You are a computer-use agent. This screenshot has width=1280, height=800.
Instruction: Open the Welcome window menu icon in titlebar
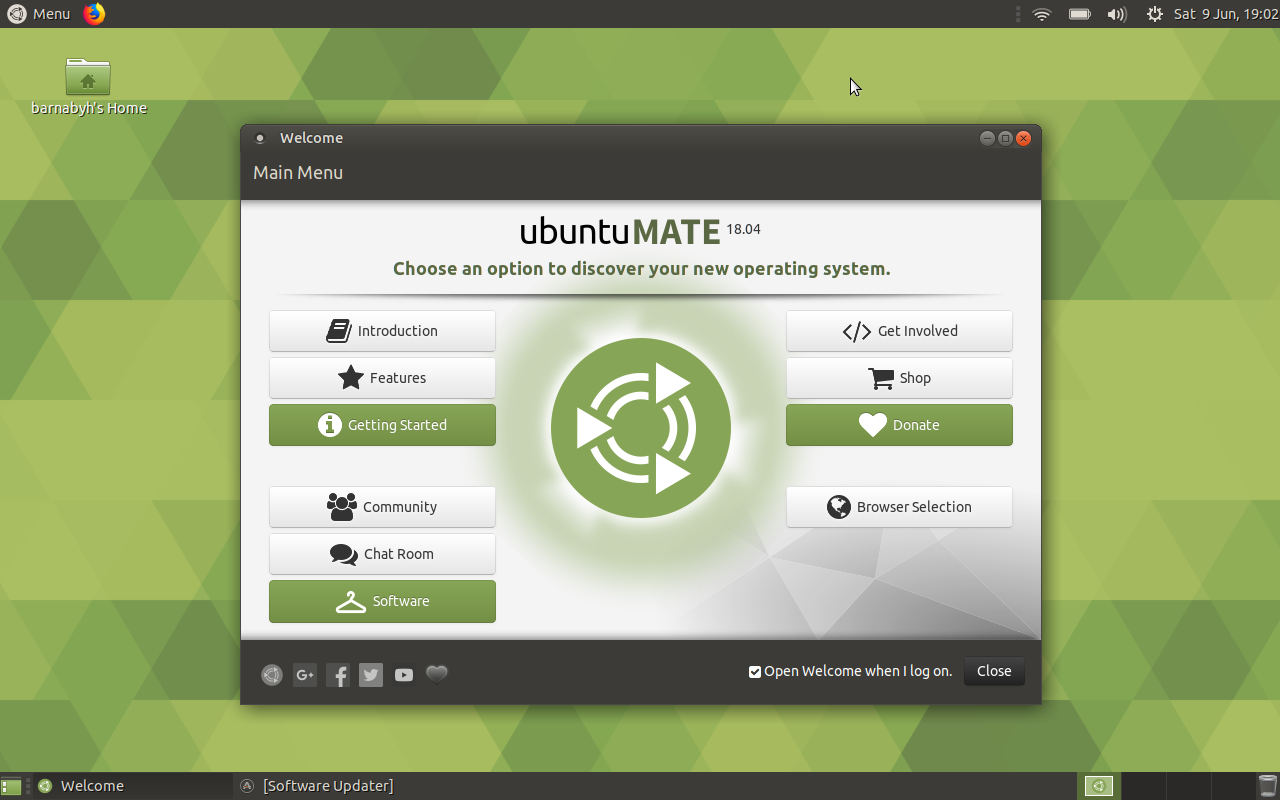point(260,138)
